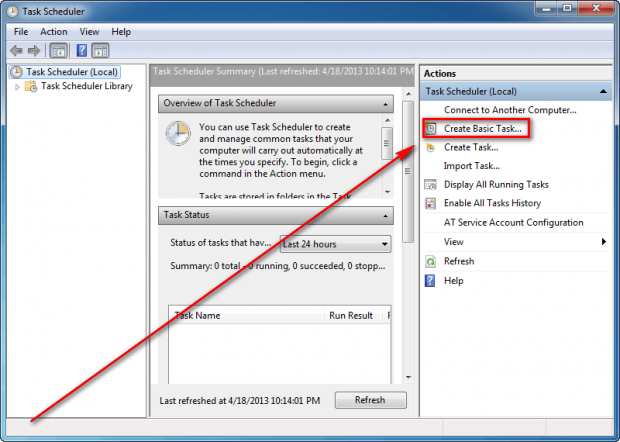Toggle the Show/Hide Action Pane toolbar icon
This screenshot has height=442, width=620.
(100, 51)
